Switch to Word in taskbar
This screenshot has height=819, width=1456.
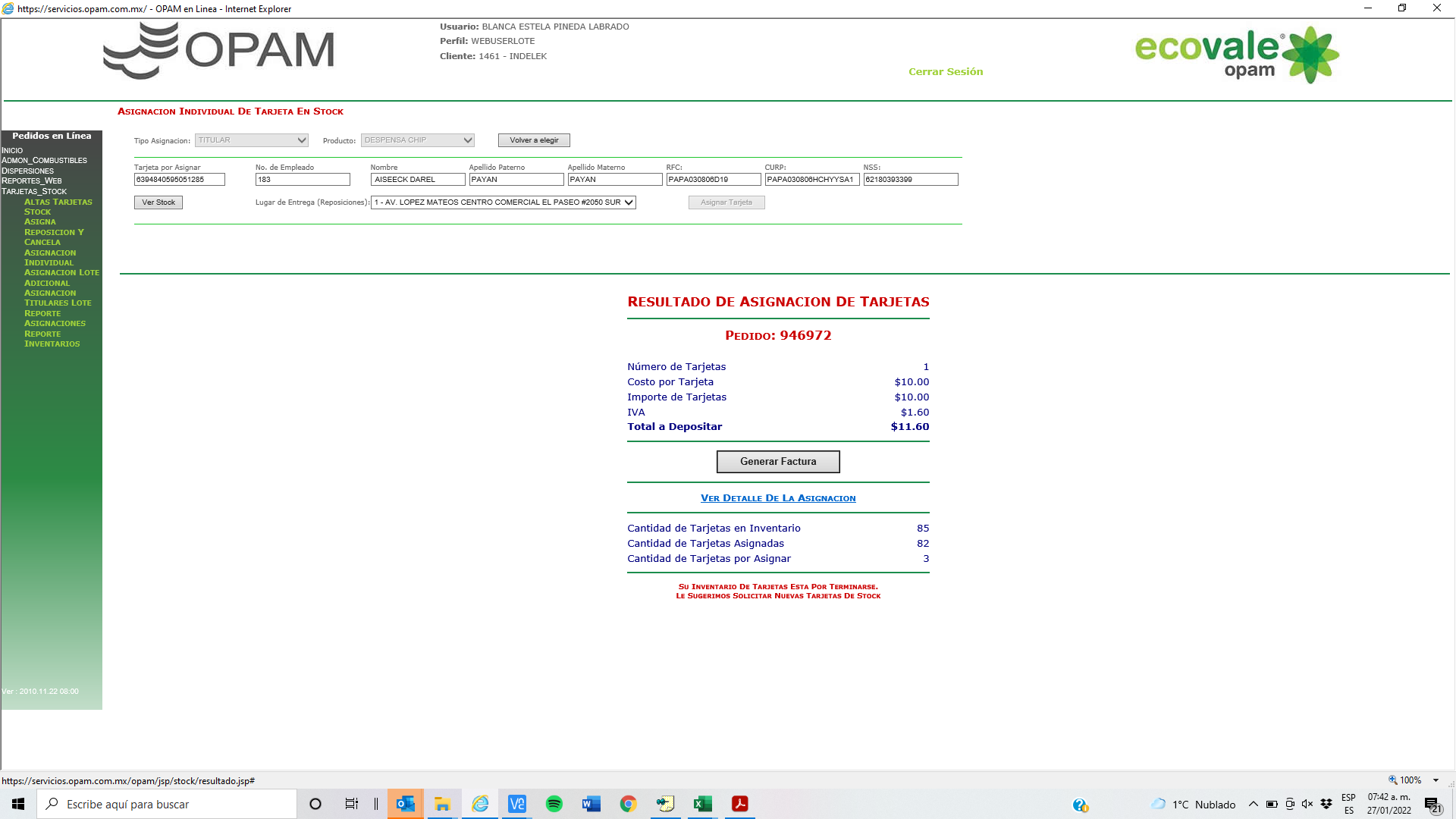[591, 804]
